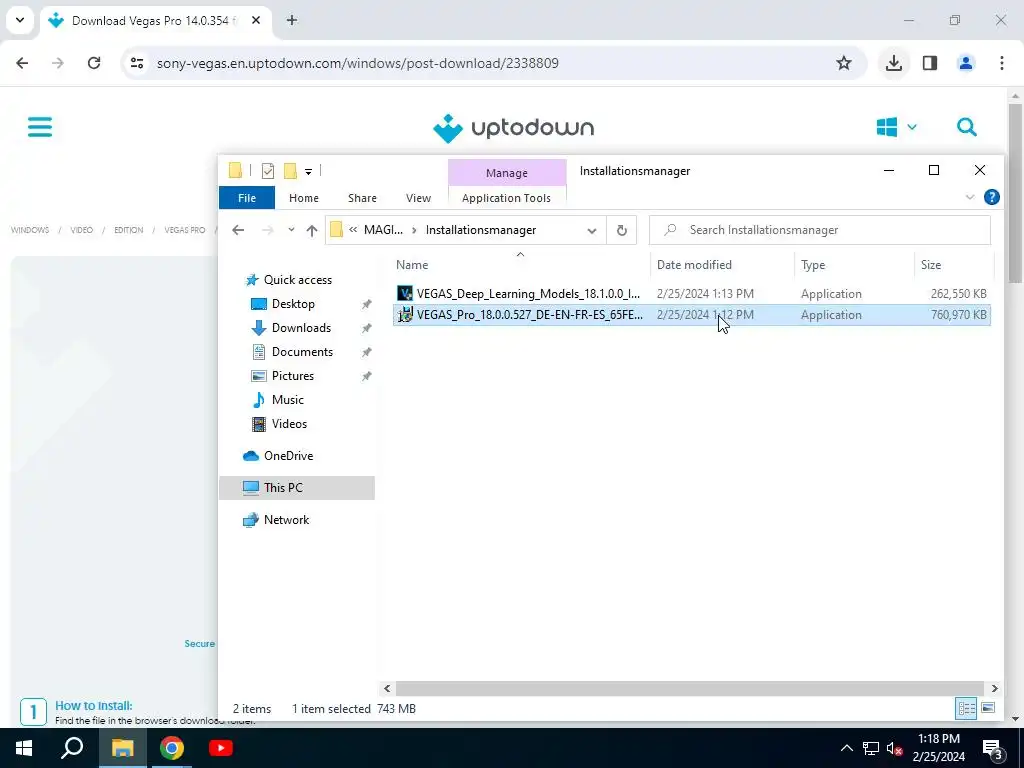Click the Search Installationsmanager box

click(820, 230)
